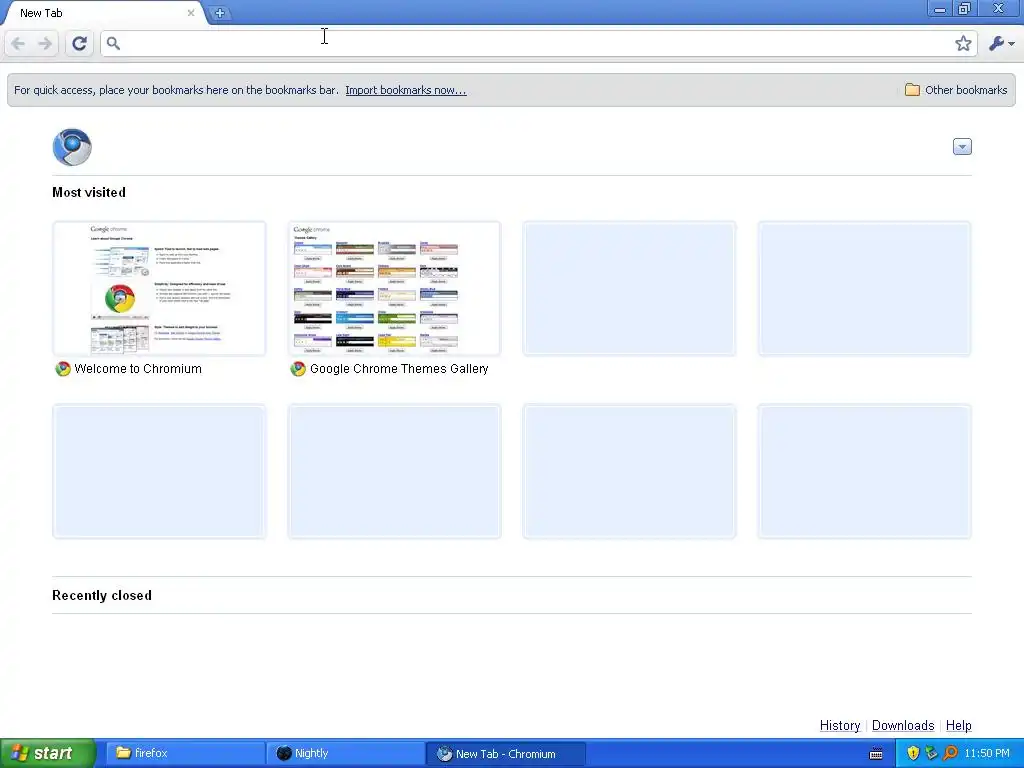Click the Welcome to Chromium link text
Image resolution: width=1024 pixels, height=768 pixels.
[138, 369]
